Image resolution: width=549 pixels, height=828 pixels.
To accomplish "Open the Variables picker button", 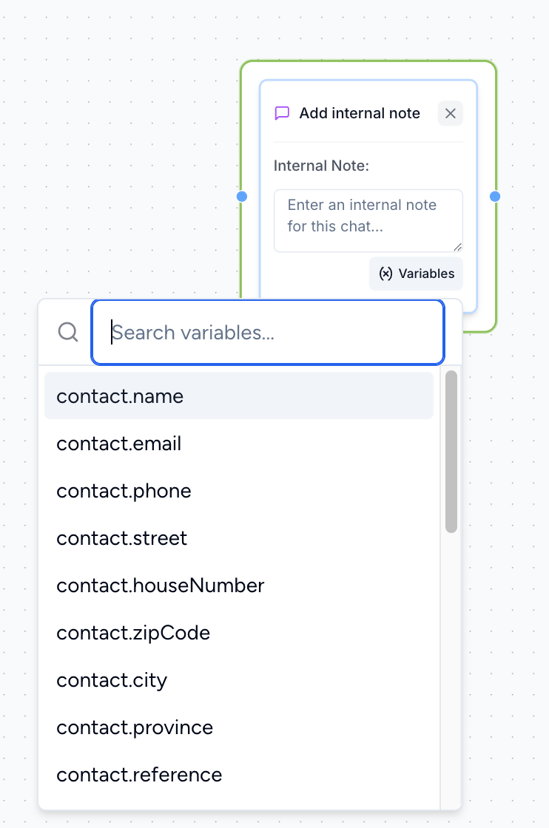I will click(416, 274).
